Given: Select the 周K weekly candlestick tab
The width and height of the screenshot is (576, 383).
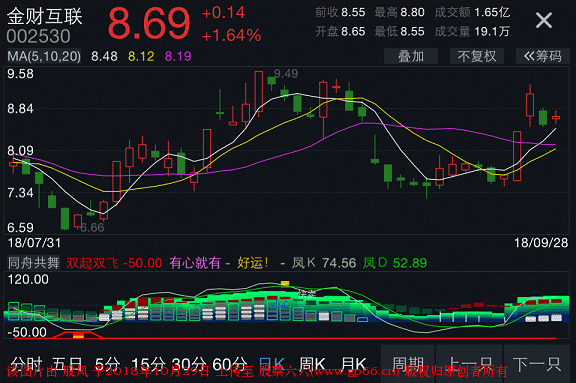Looking at the screenshot, I should pos(312,364).
